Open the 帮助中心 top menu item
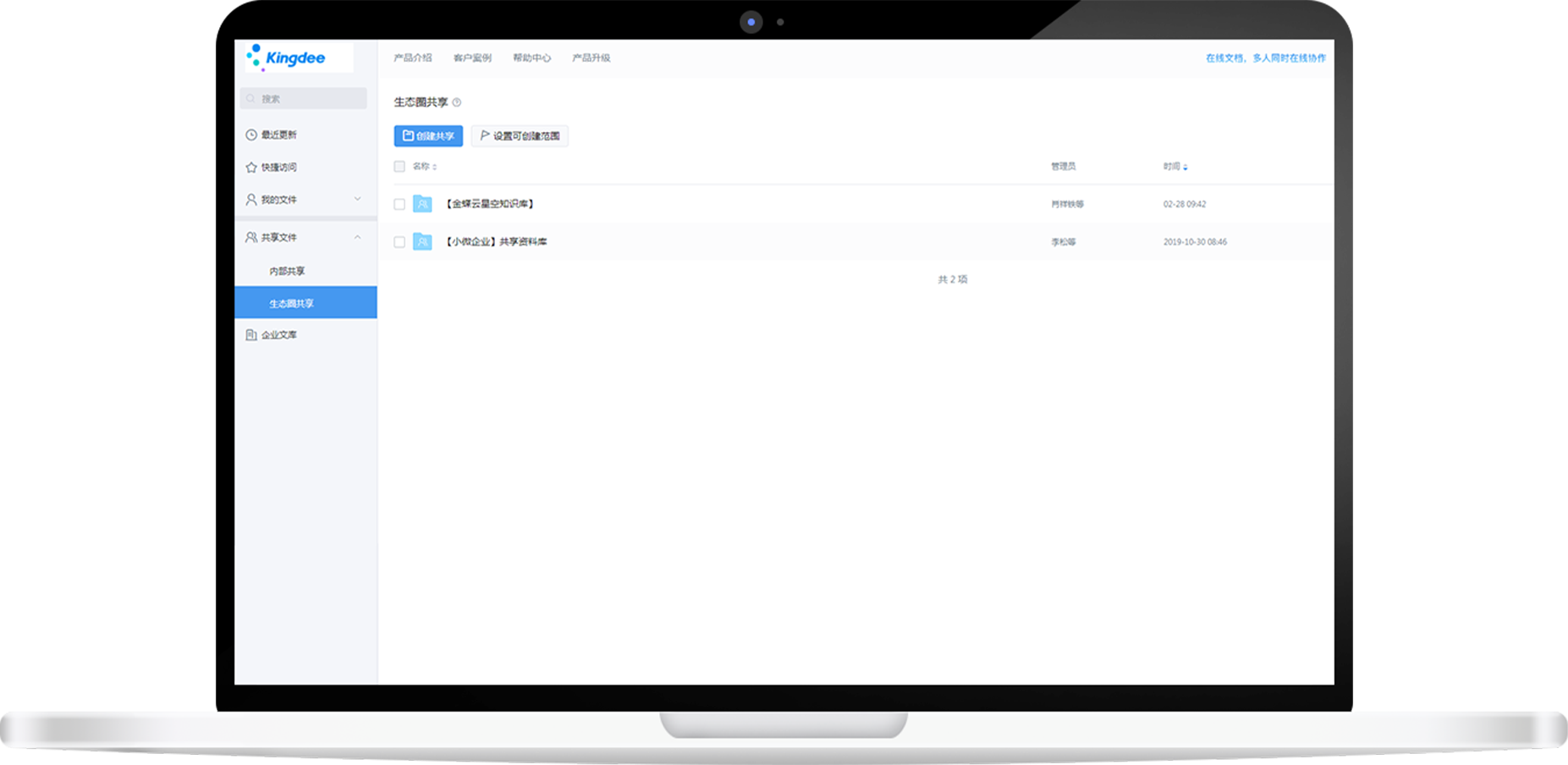Image resolution: width=1568 pixels, height=765 pixels. pyautogui.click(x=531, y=58)
